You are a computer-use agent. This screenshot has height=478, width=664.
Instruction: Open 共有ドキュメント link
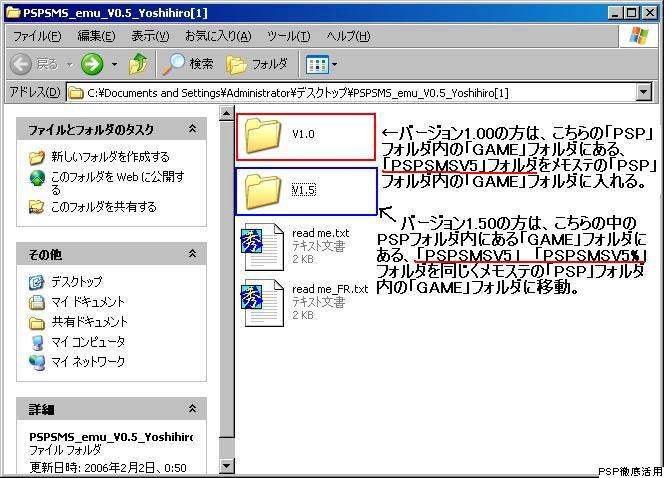pos(89,321)
